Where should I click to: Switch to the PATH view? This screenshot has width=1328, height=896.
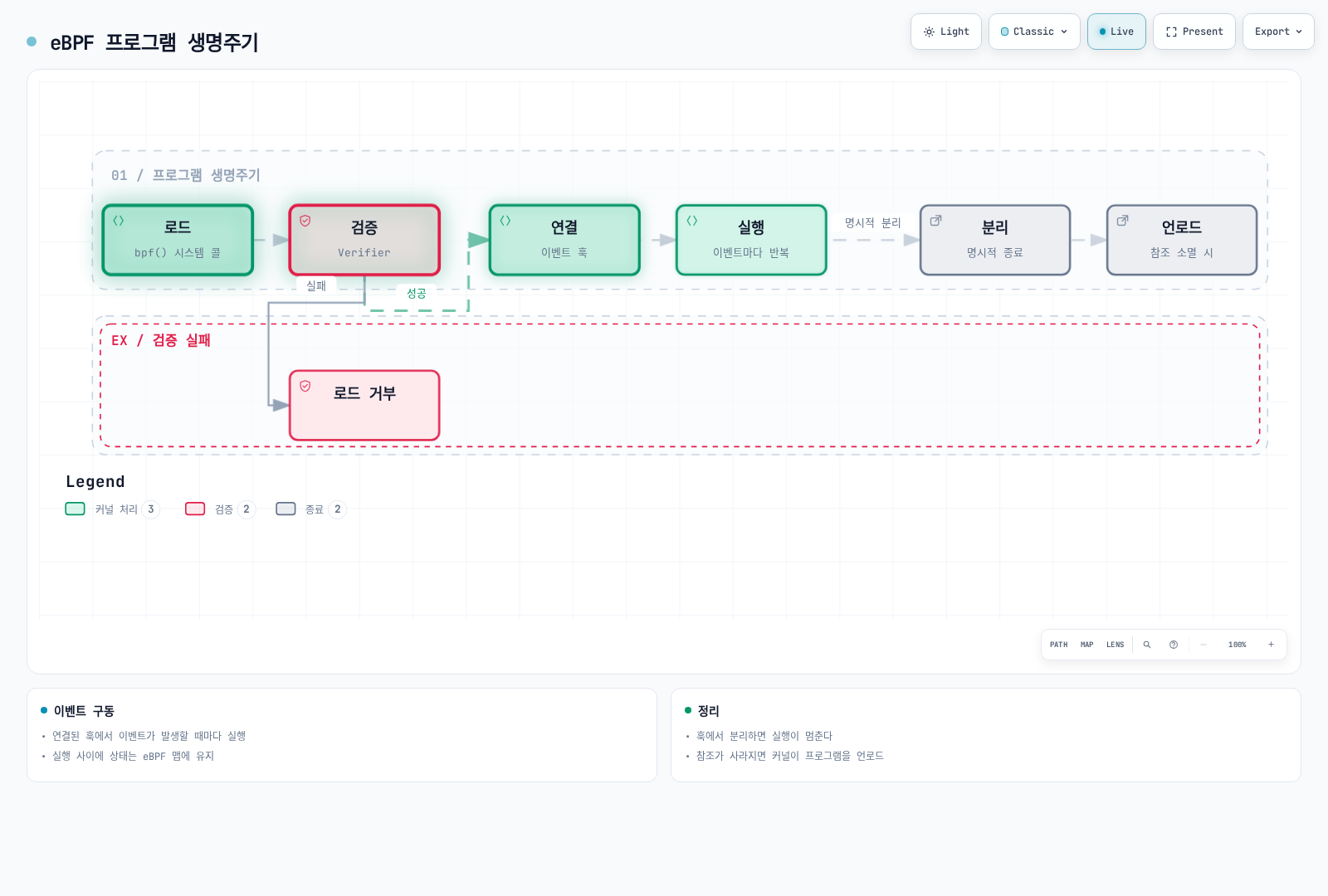tap(1059, 645)
